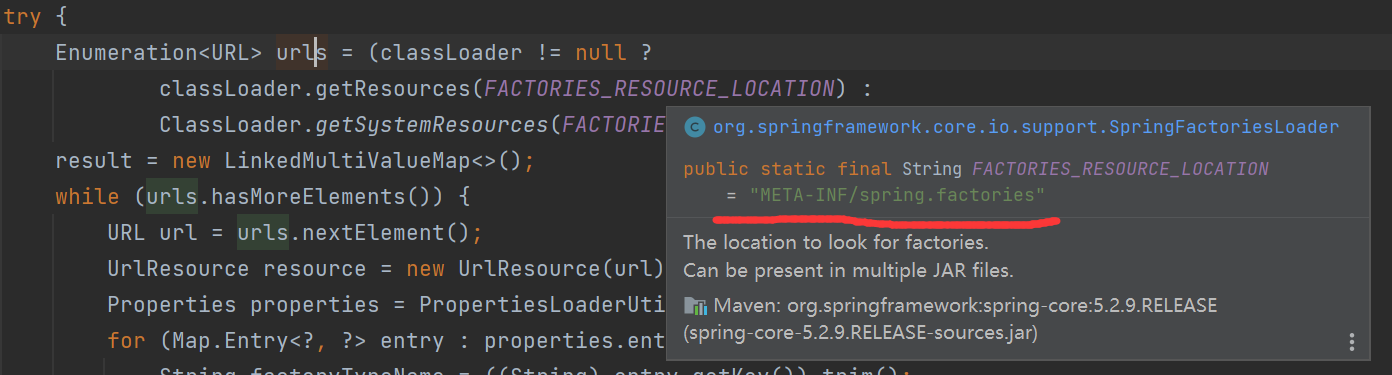1392x375 pixels.
Task: Click "public static final String" modifiers in popup
Action: pos(823,169)
